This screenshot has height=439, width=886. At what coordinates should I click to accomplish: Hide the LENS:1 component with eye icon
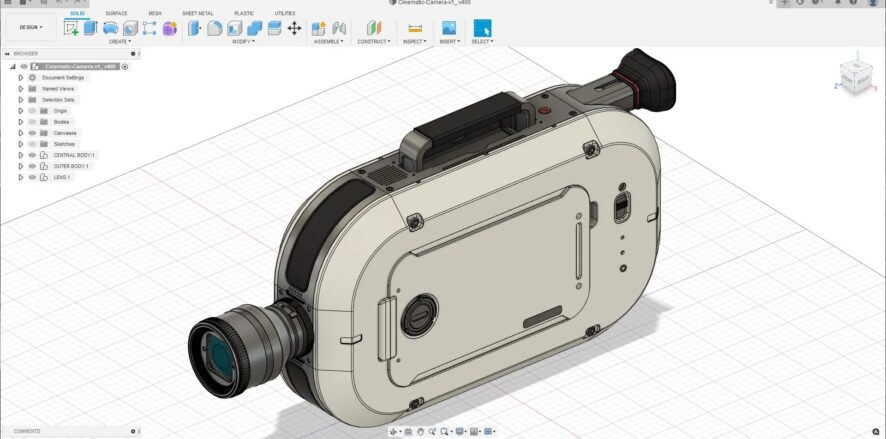tap(32, 177)
